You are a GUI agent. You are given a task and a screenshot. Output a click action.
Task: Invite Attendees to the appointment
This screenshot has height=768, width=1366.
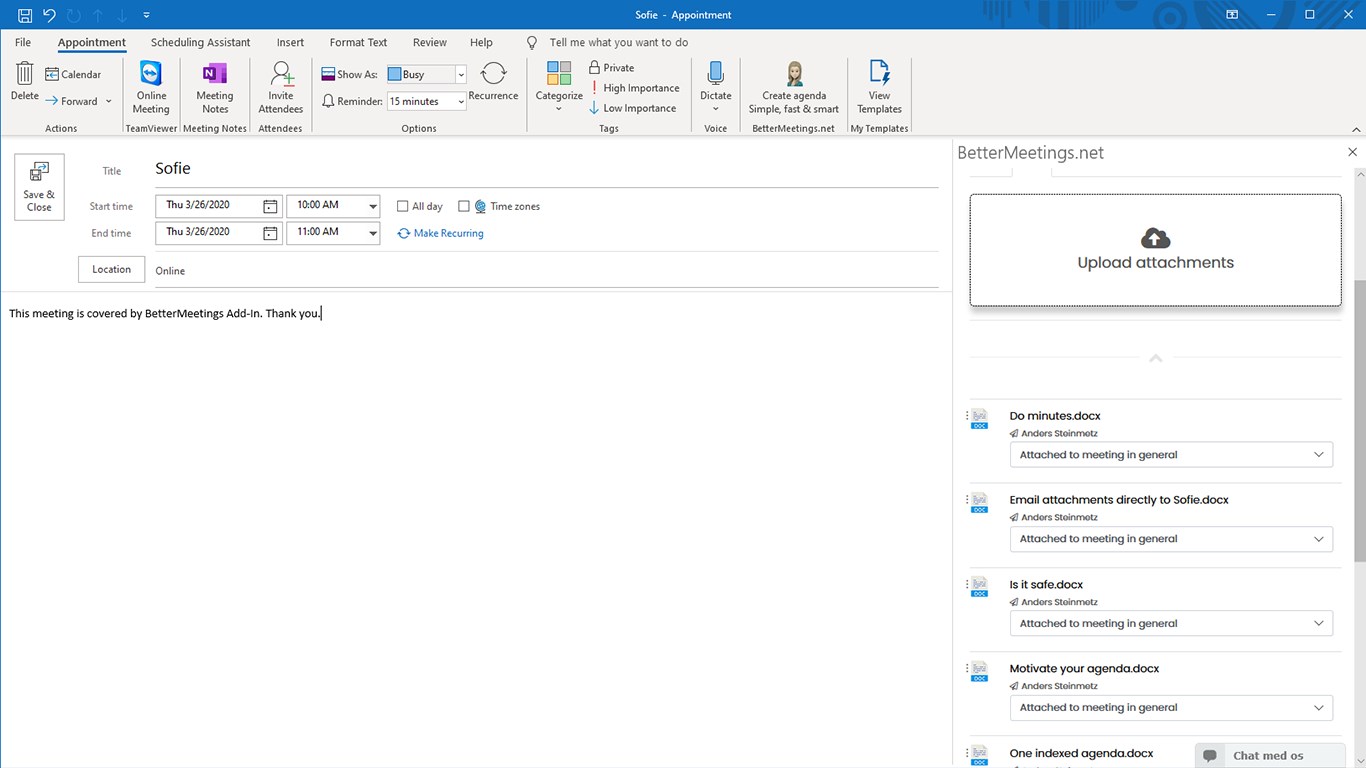point(281,88)
